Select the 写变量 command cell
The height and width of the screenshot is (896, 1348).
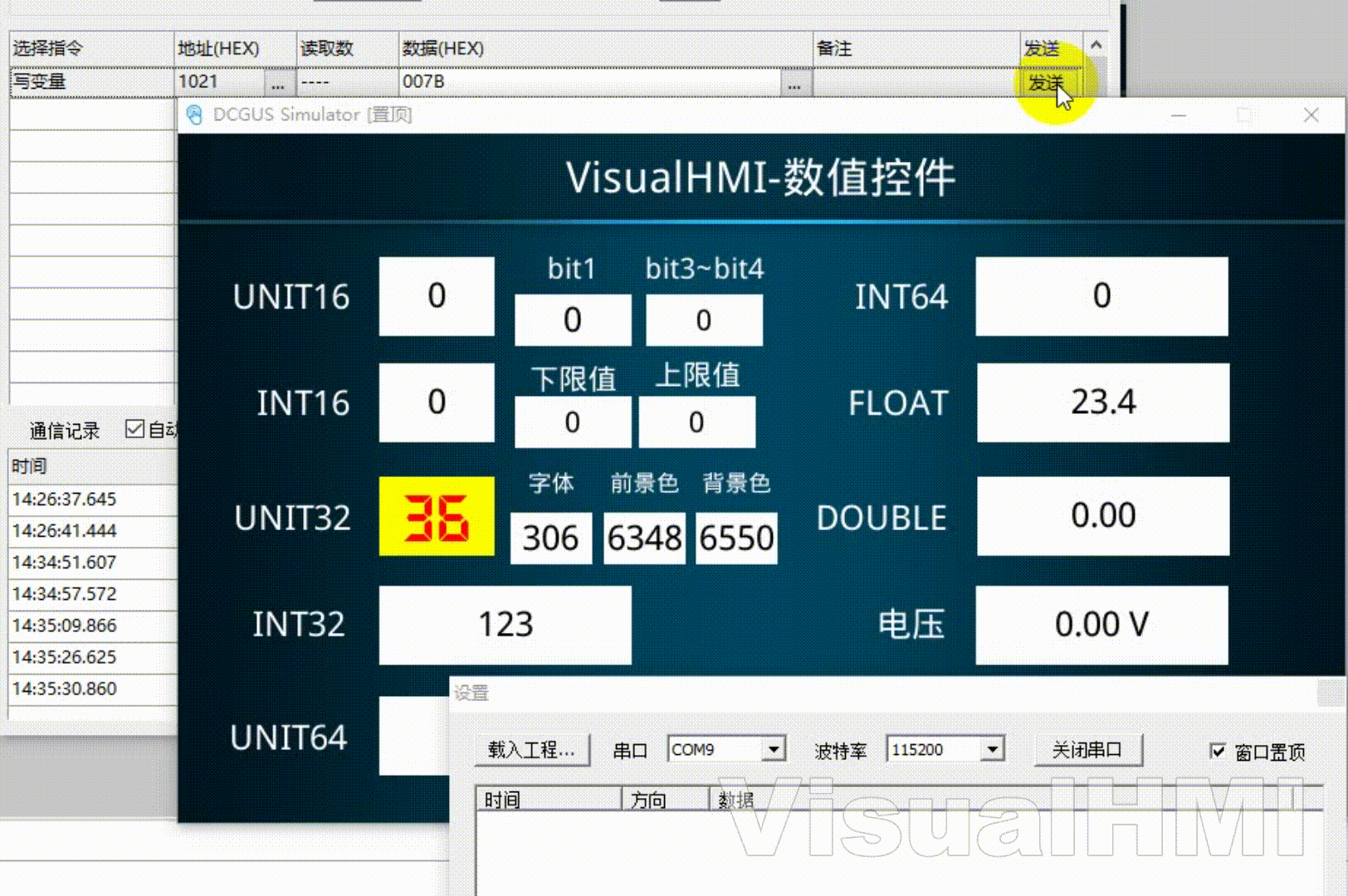pyautogui.click(x=91, y=82)
